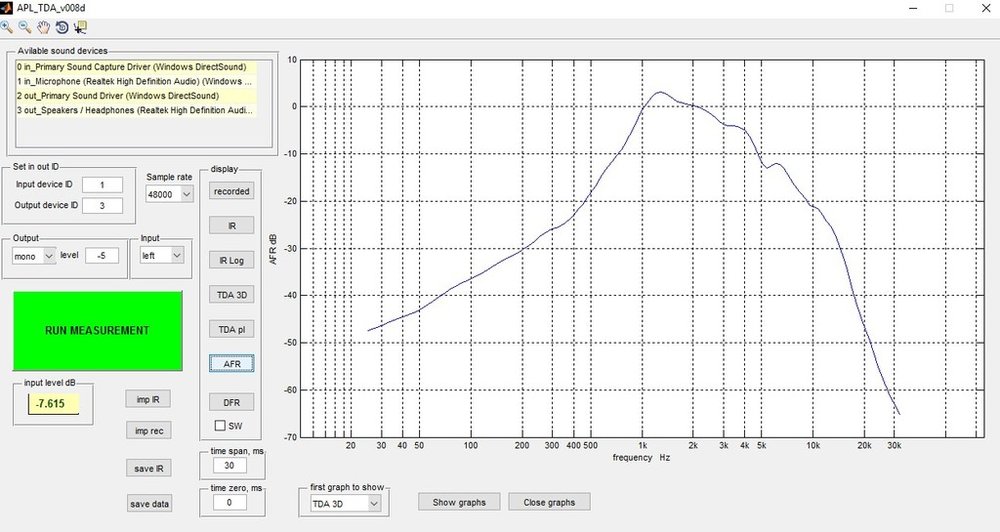
Task: Open the Sample rate 48000 dropdown
Action: point(169,194)
